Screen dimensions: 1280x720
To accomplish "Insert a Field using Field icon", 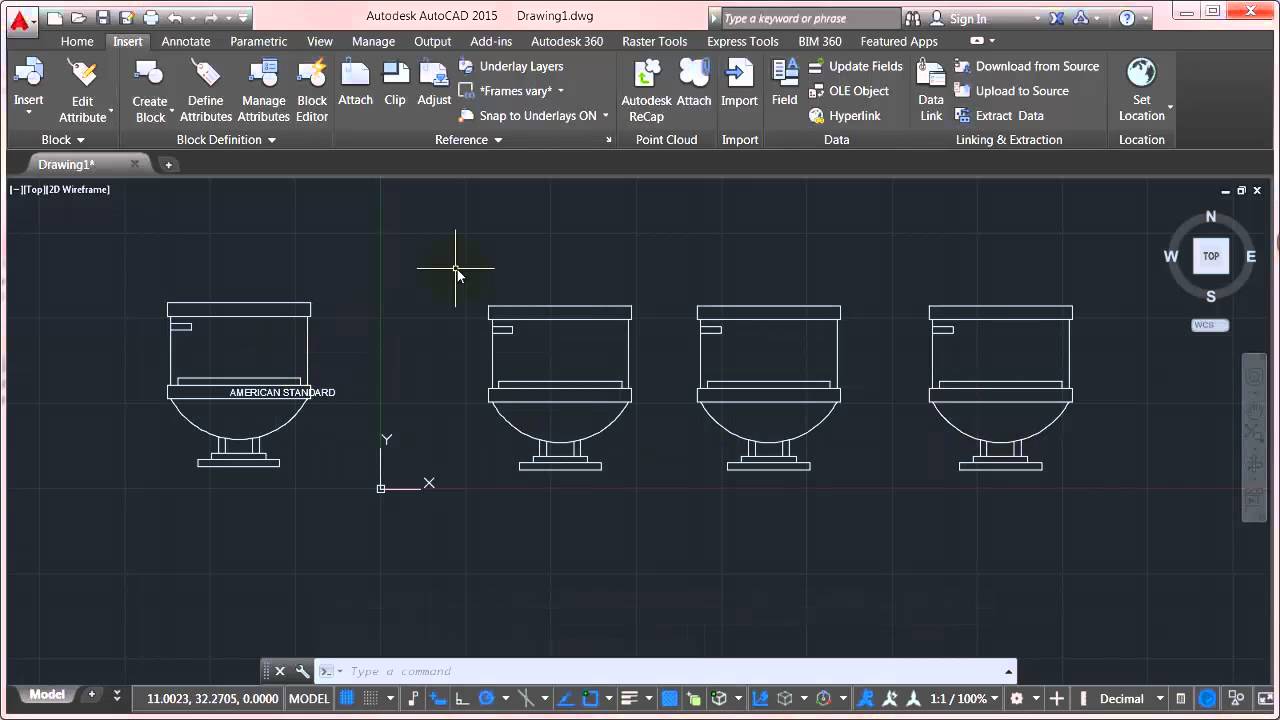I will pyautogui.click(x=785, y=74).
